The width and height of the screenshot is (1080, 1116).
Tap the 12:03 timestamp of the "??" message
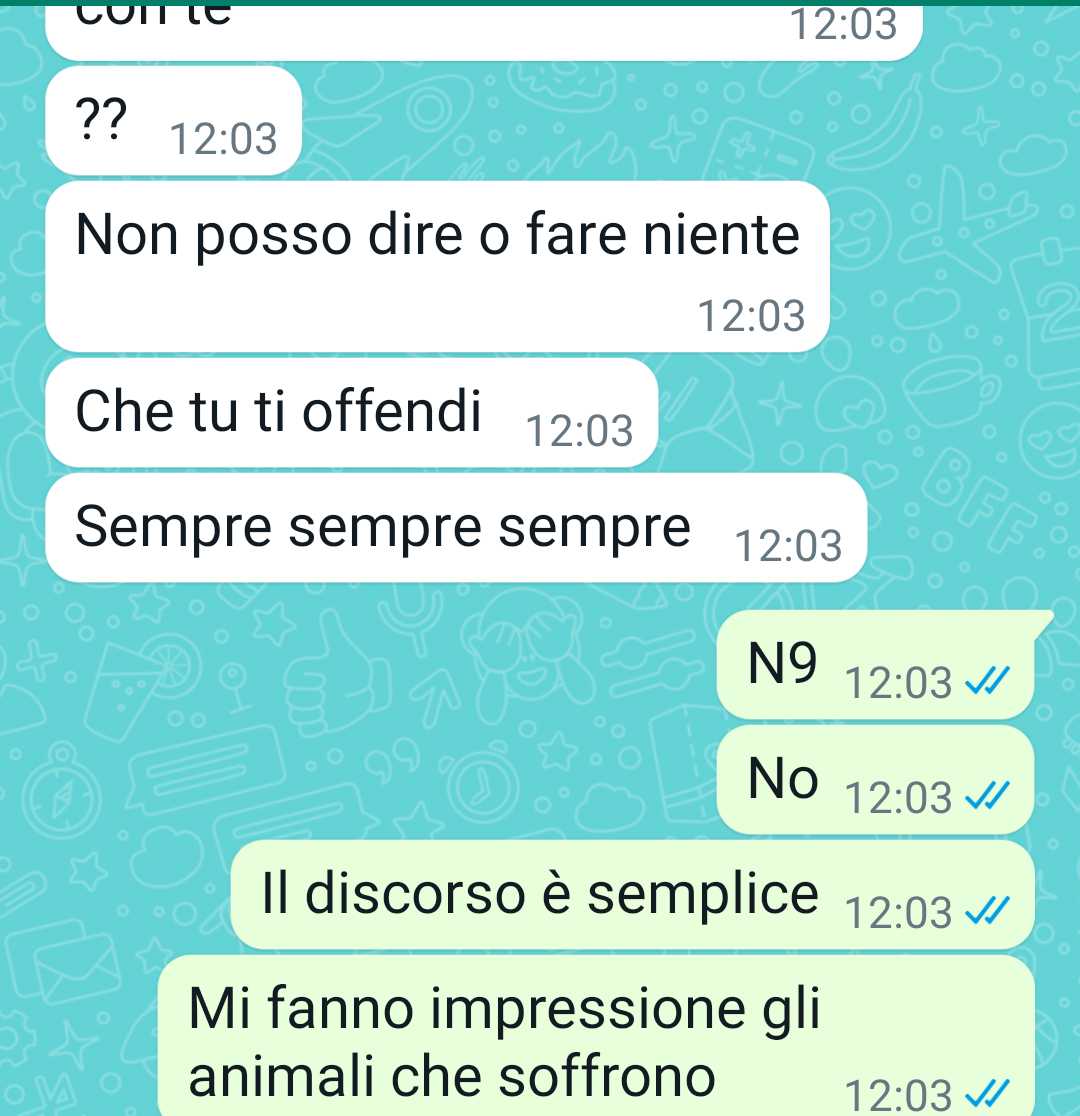point(224,139)
